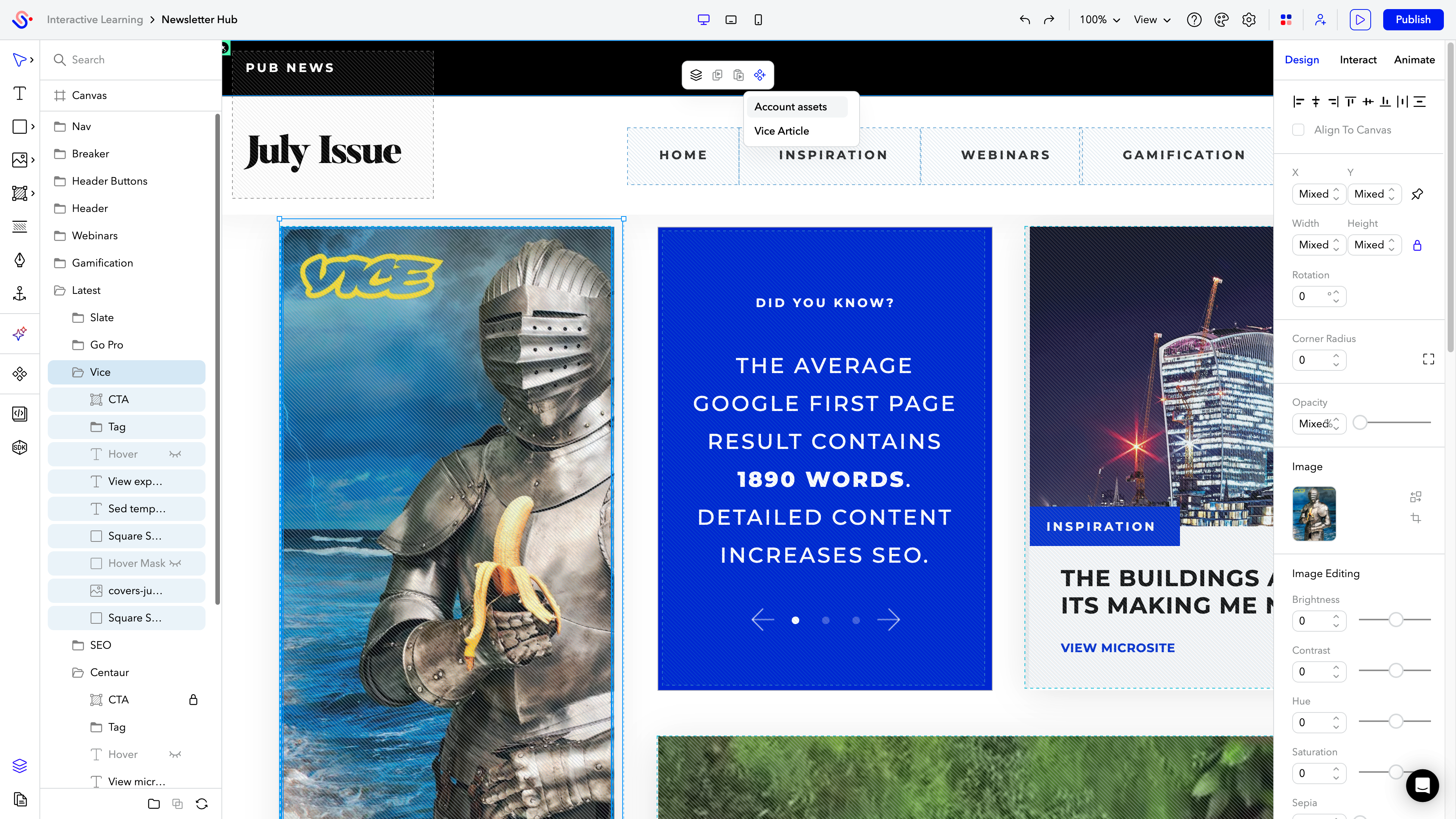Undo the last action
The height and width of the screenshot is (819, 1456).
pos(1025,20)
